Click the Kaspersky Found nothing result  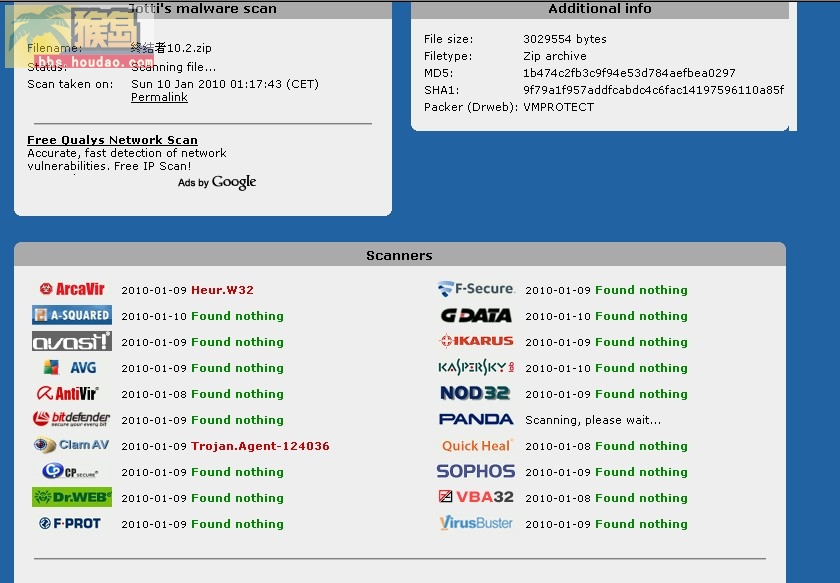point(641,368)
